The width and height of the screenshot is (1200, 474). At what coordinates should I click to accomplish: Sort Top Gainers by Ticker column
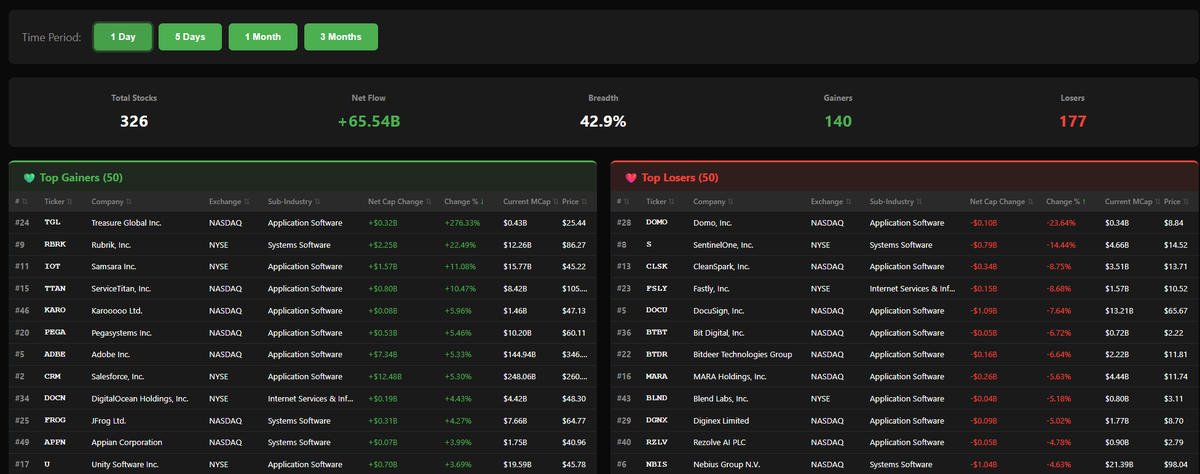(59, 201)
